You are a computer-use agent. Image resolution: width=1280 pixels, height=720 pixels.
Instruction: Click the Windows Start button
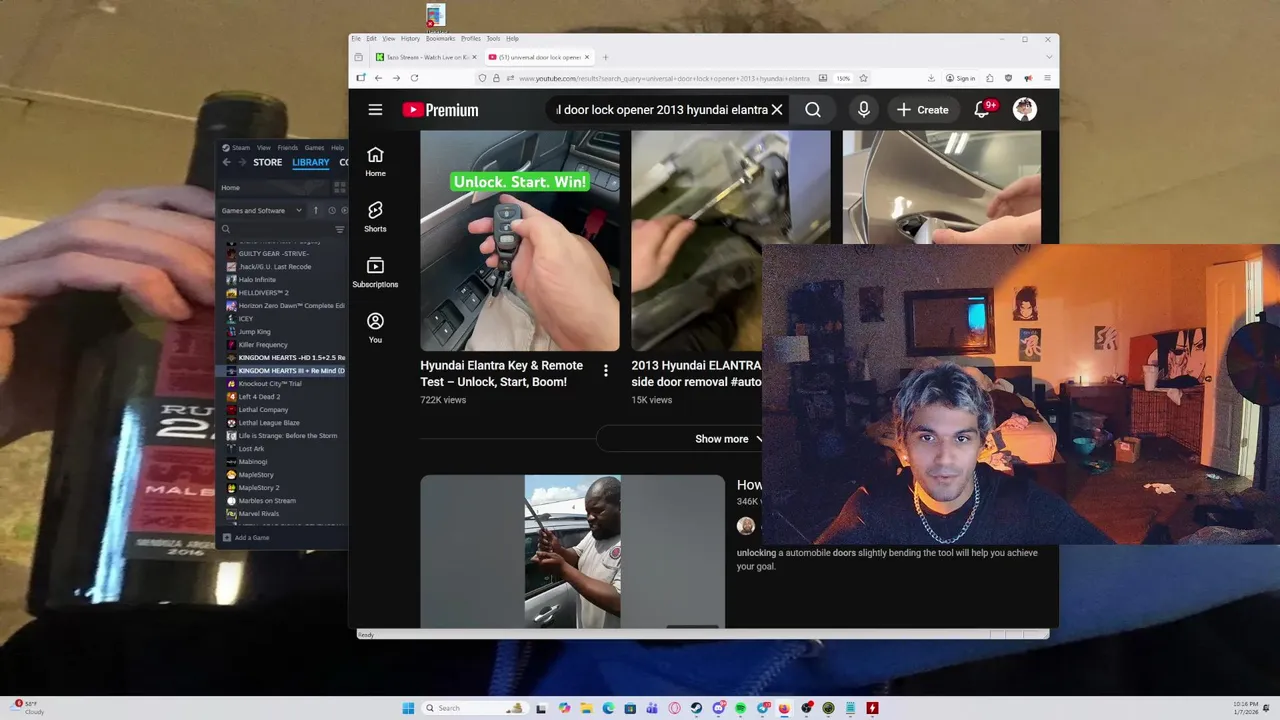point(408,708)
